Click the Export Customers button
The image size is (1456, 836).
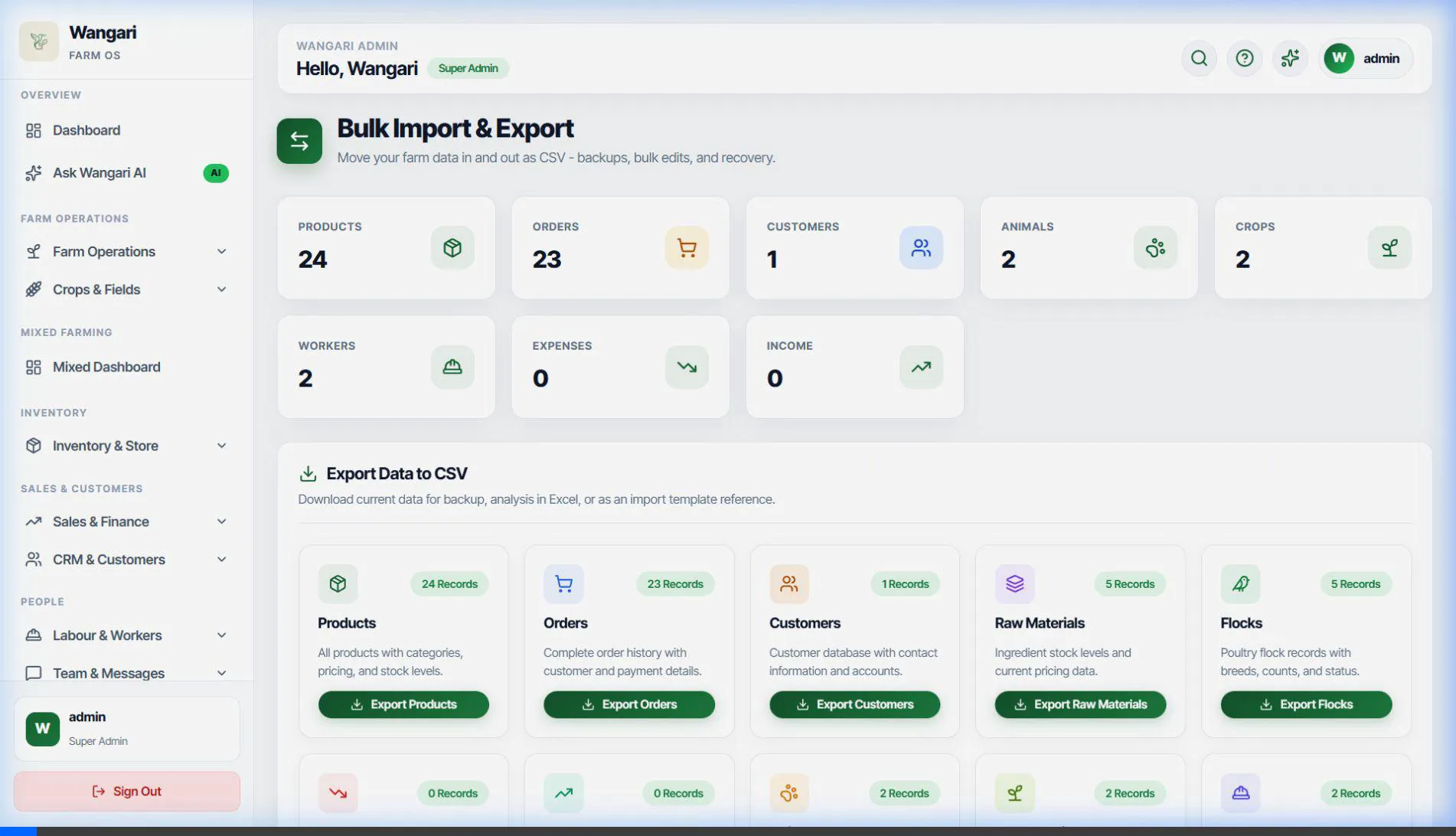pos(854,704)
